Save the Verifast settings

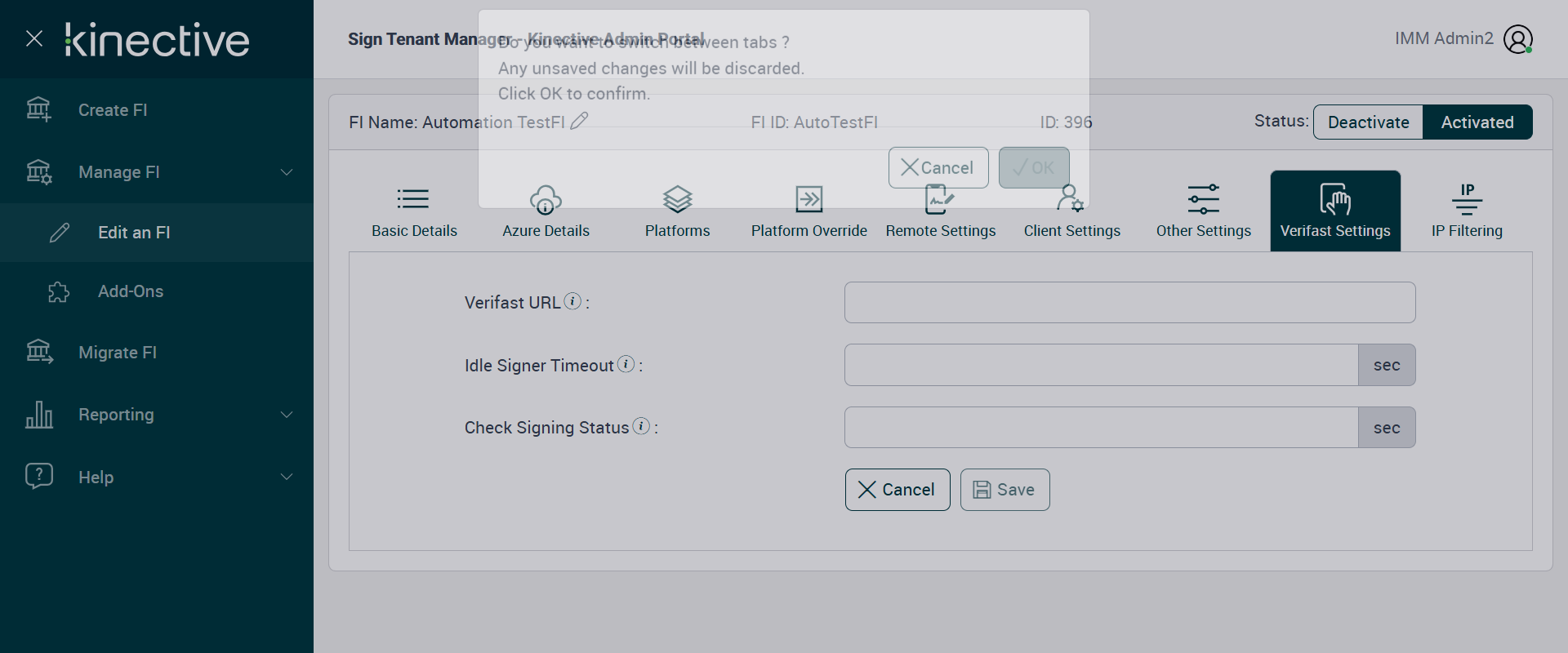point(1005,490)
